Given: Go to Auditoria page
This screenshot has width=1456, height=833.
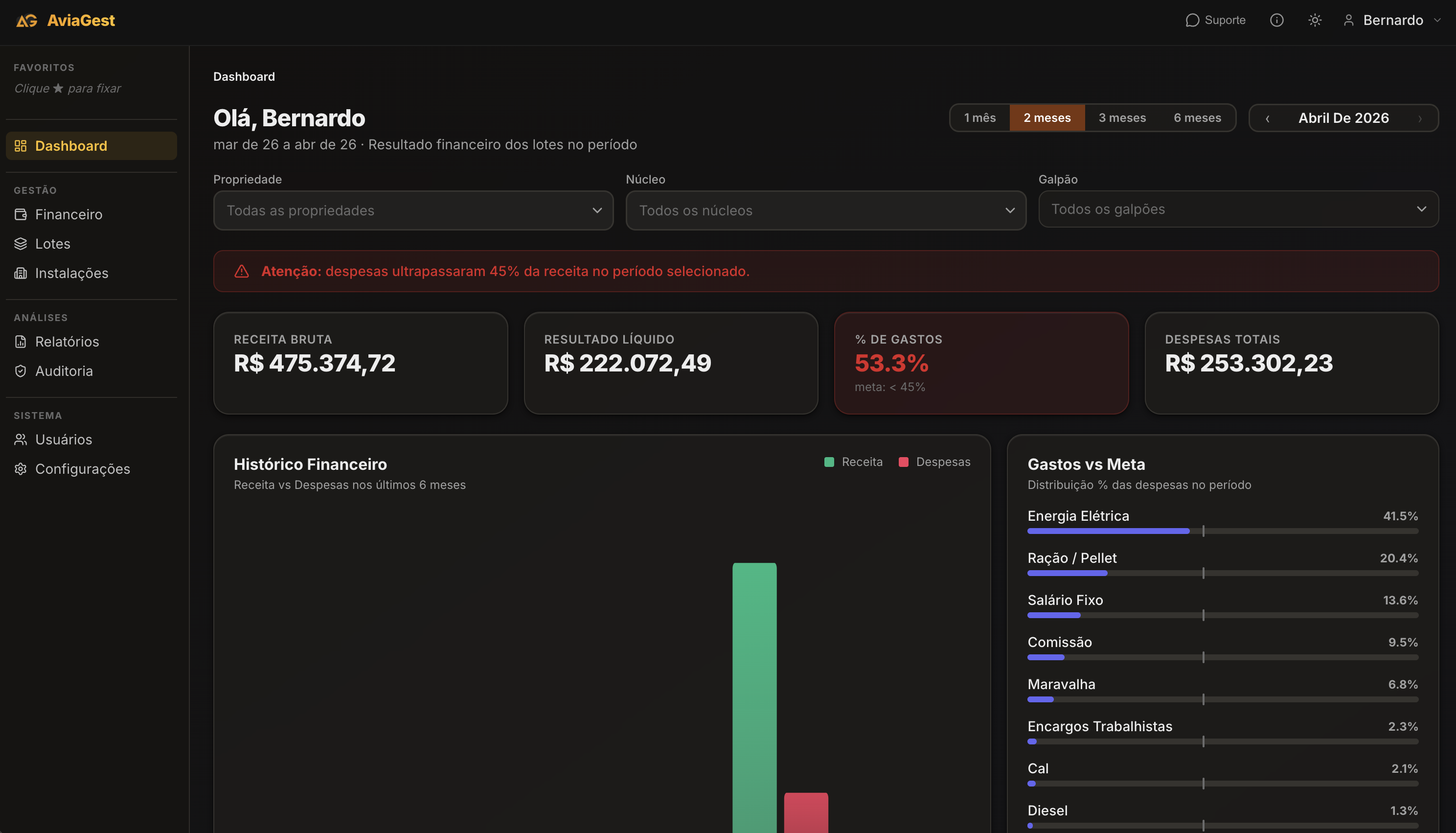Looking at the screenshot, I should [91, 370].
